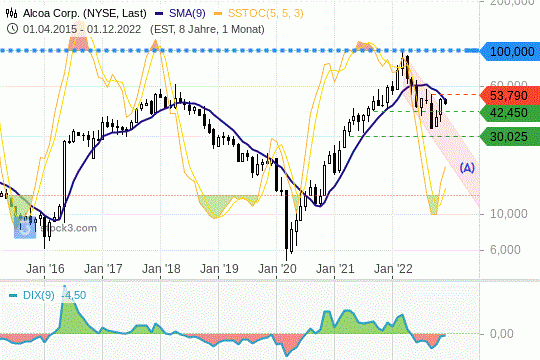The width and height of the screenshot is (540, 360).
Task: Click the 10,000 price axis label
Action: [509, 214]
